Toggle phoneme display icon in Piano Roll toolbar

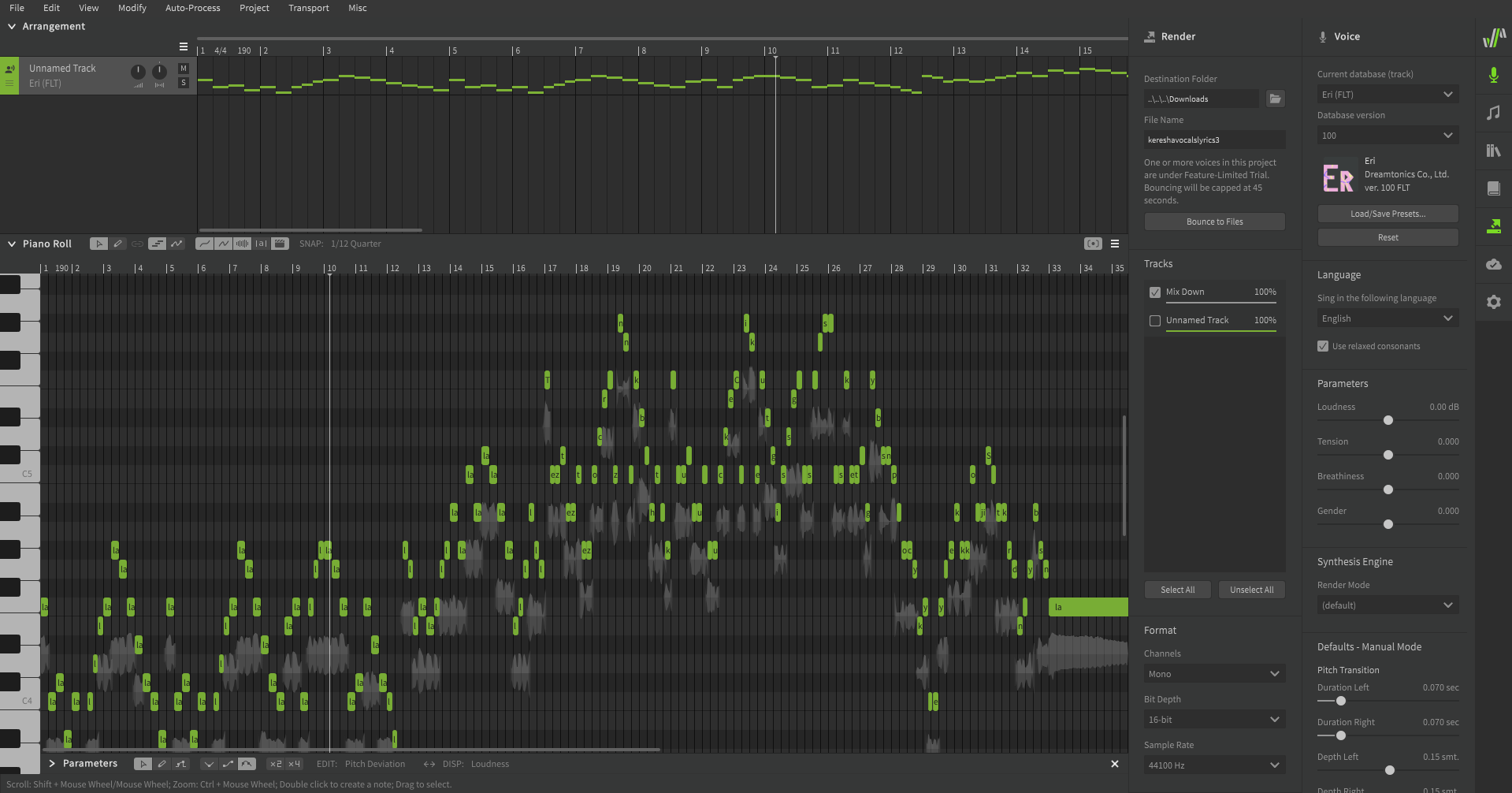coord(261,244)
